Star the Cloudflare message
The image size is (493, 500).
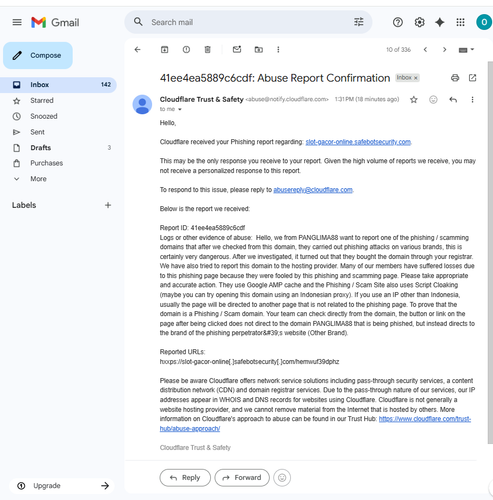tap(414, 99)
